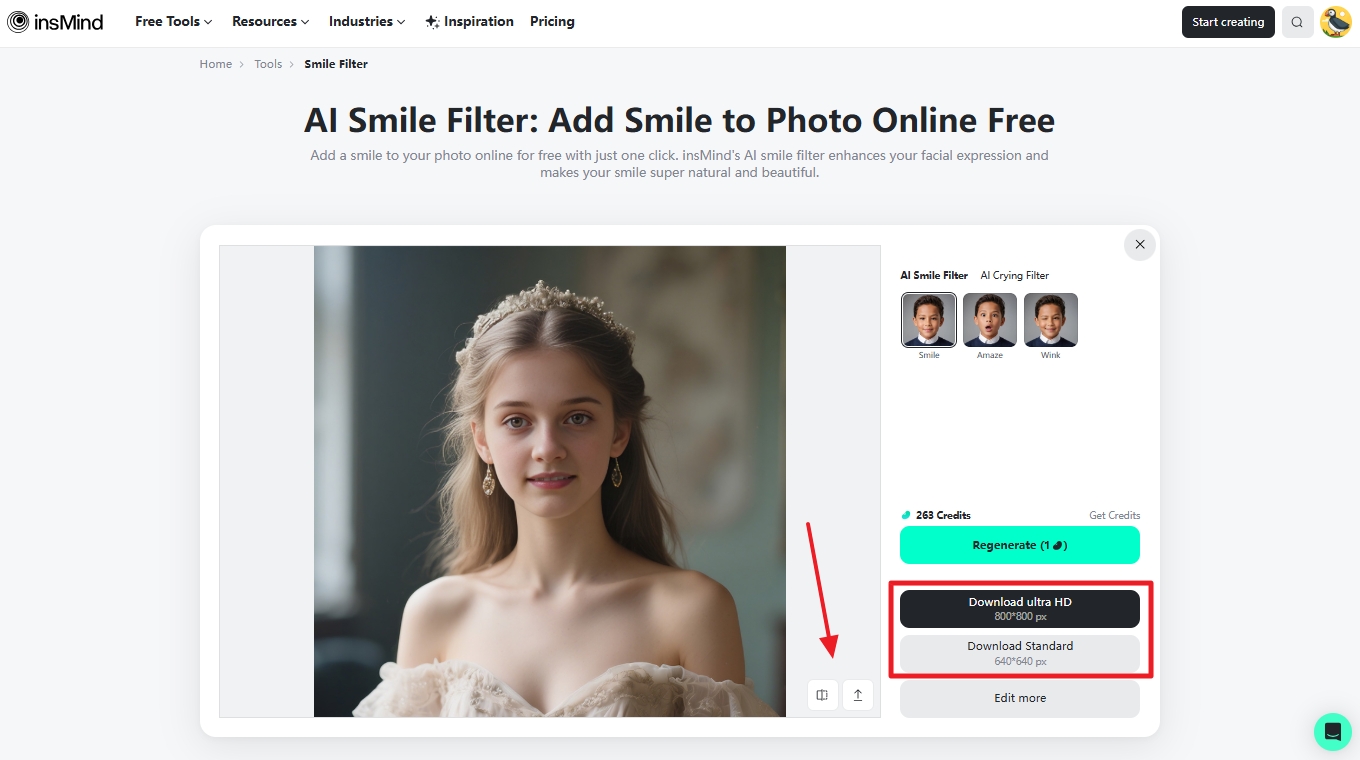Screen dimensions: 1360x760
Task: Click Download ultra HD button
Action: coord(1019,609)
